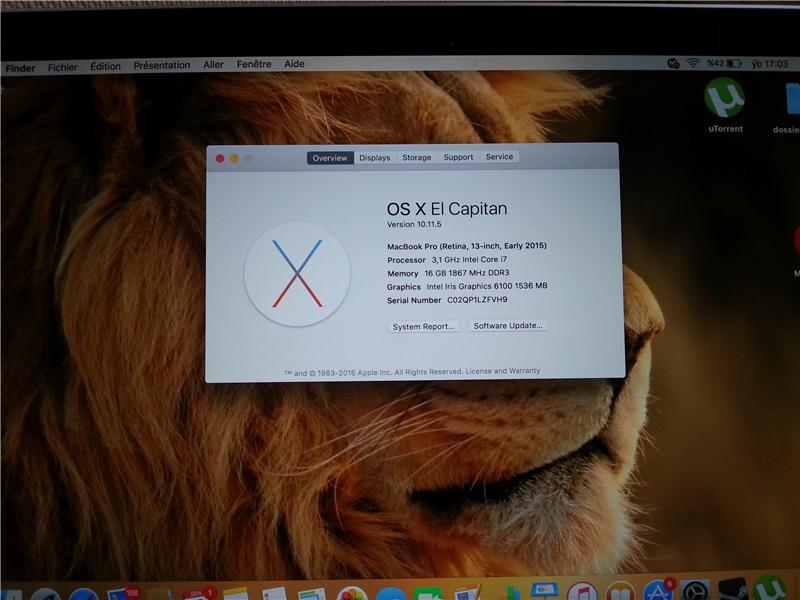Click the System Report button

423,327
